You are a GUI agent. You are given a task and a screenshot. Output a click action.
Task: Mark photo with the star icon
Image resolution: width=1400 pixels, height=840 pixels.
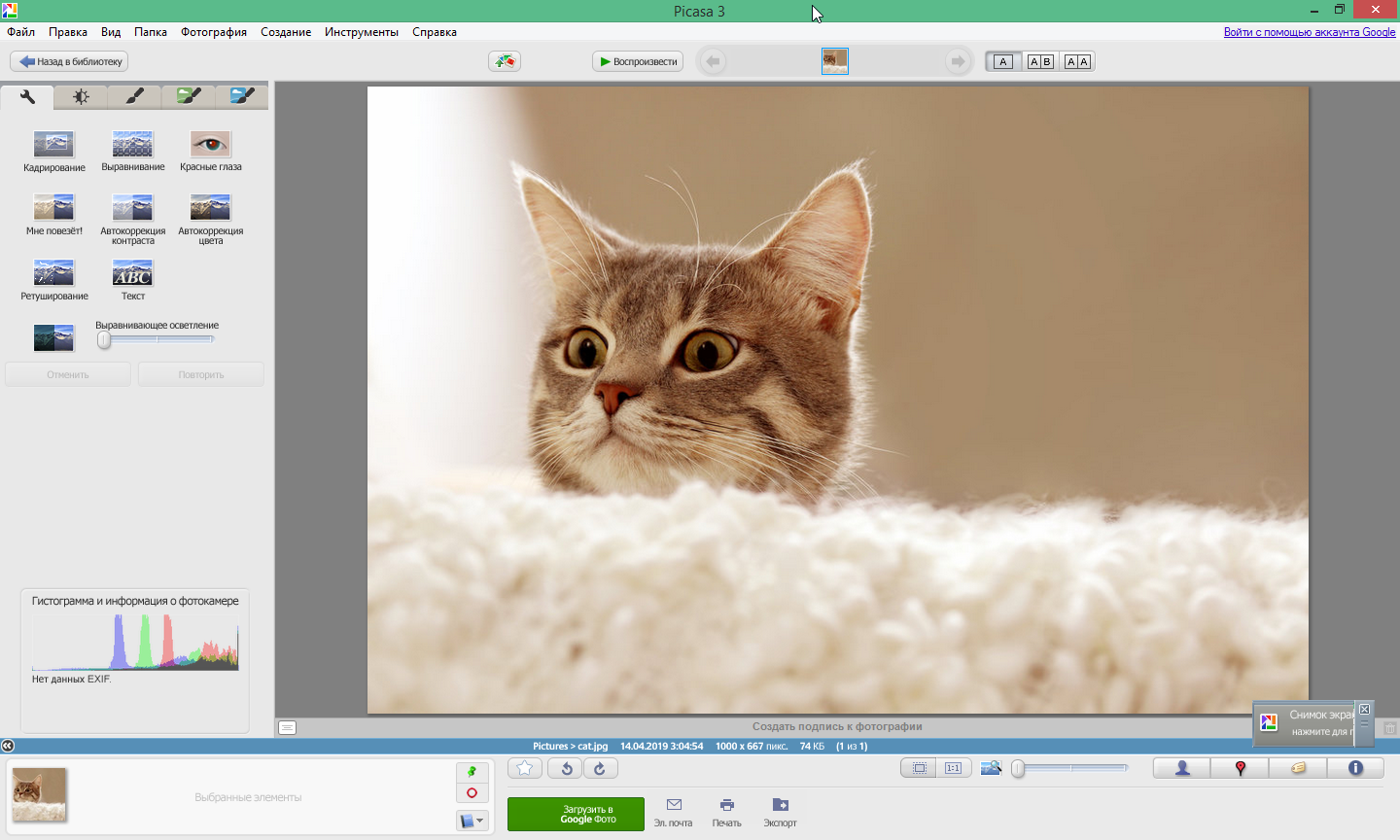[525, 769]
